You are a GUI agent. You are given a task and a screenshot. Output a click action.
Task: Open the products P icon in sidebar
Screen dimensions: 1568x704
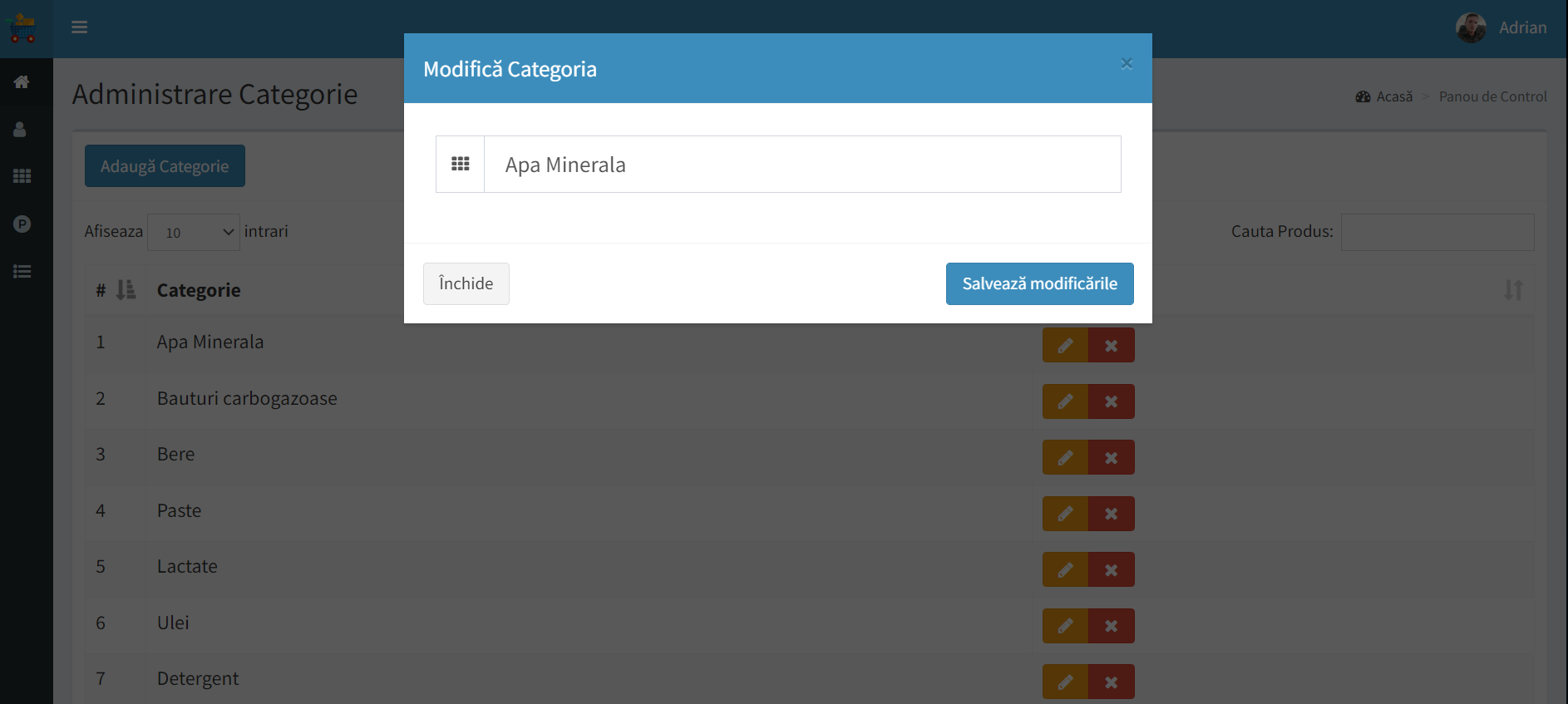click(22, 224)
